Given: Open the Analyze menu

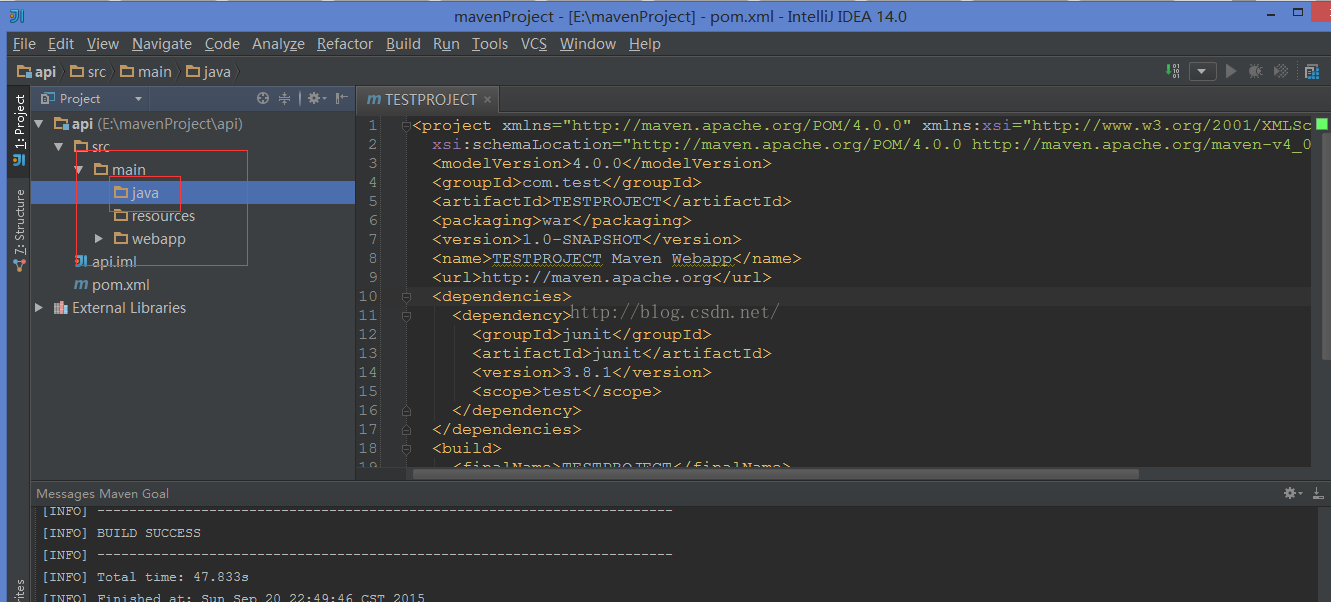Looking at the screenshot, I should click(278, 44).
